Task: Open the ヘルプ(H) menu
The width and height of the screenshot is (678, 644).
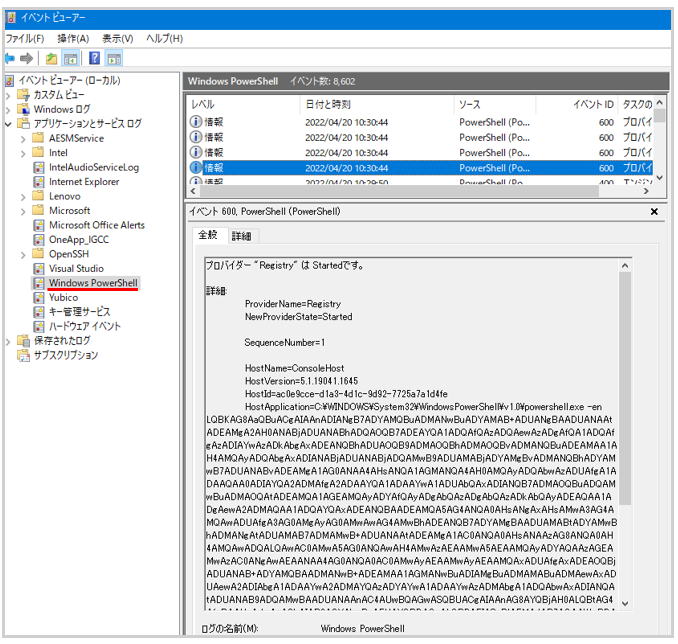Action: tap(164, 39)
